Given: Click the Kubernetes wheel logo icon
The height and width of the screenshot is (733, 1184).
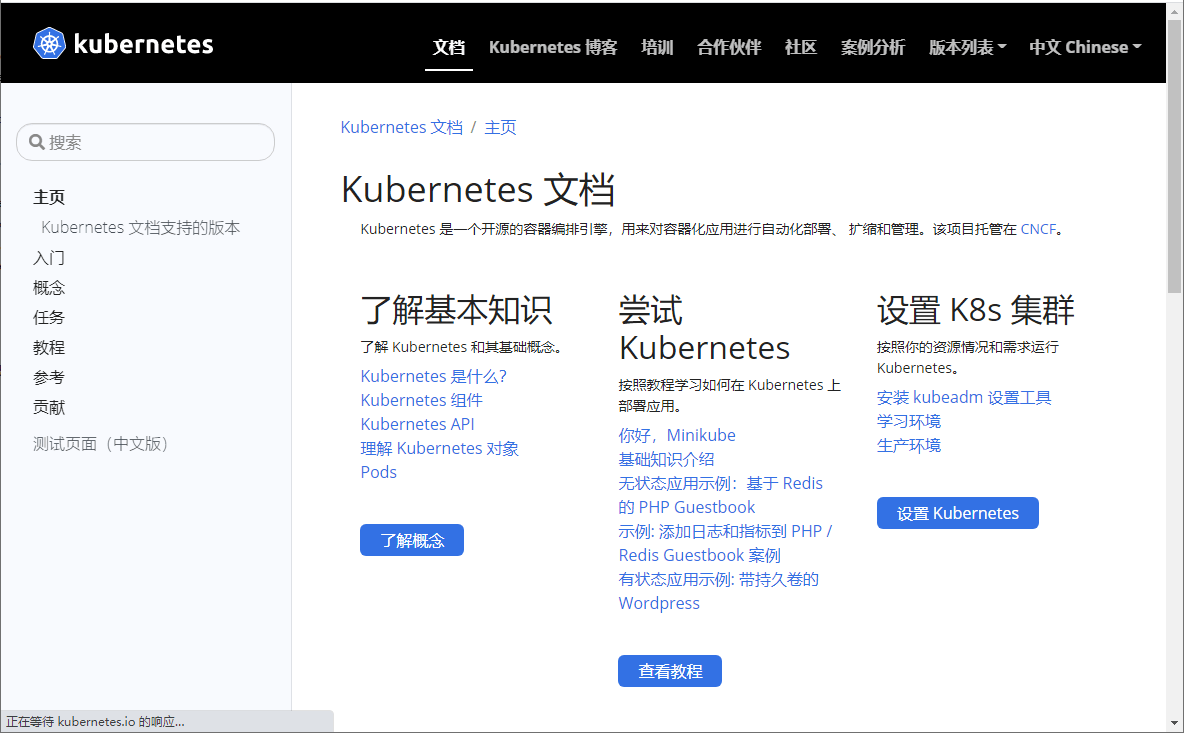Looking at the screenshot, I should click(49, 44).
